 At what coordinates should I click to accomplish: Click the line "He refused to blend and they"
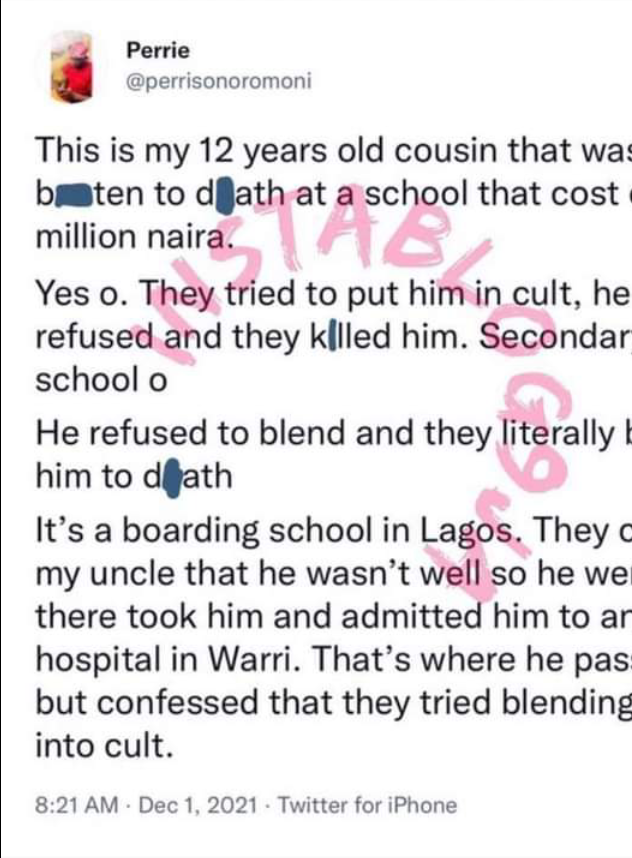coord(334,433)
